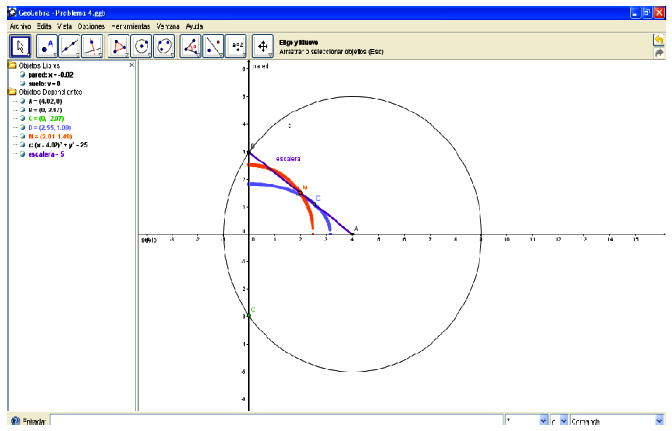Select the Line through two points tool

[x=70, y=45]
